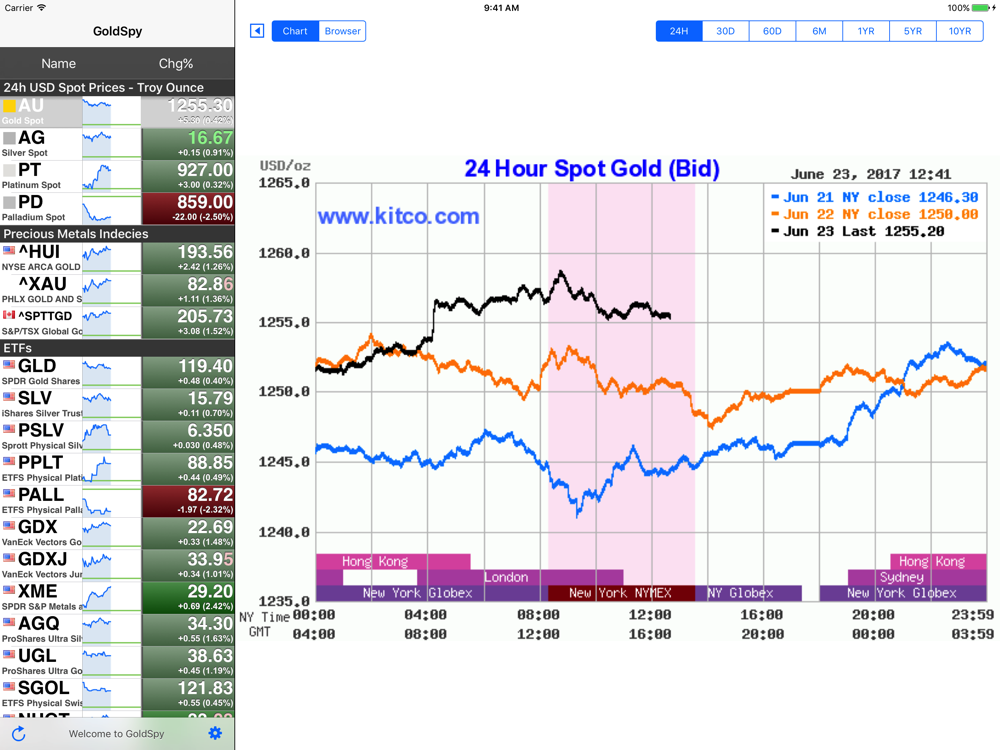
Task: Click the Jun 22 NY close legend entry
Action: pos(874,214)
